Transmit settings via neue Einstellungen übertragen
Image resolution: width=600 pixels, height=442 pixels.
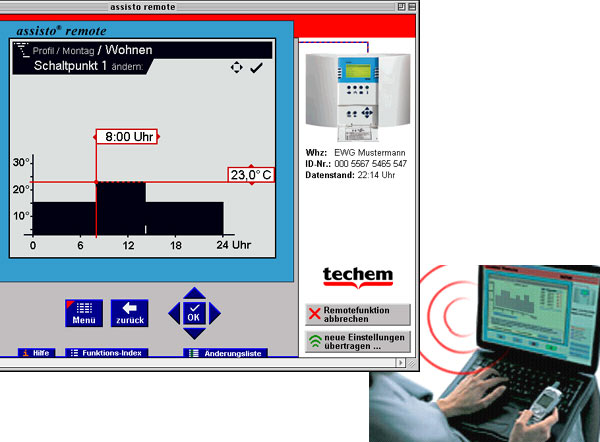coord(358,342)
